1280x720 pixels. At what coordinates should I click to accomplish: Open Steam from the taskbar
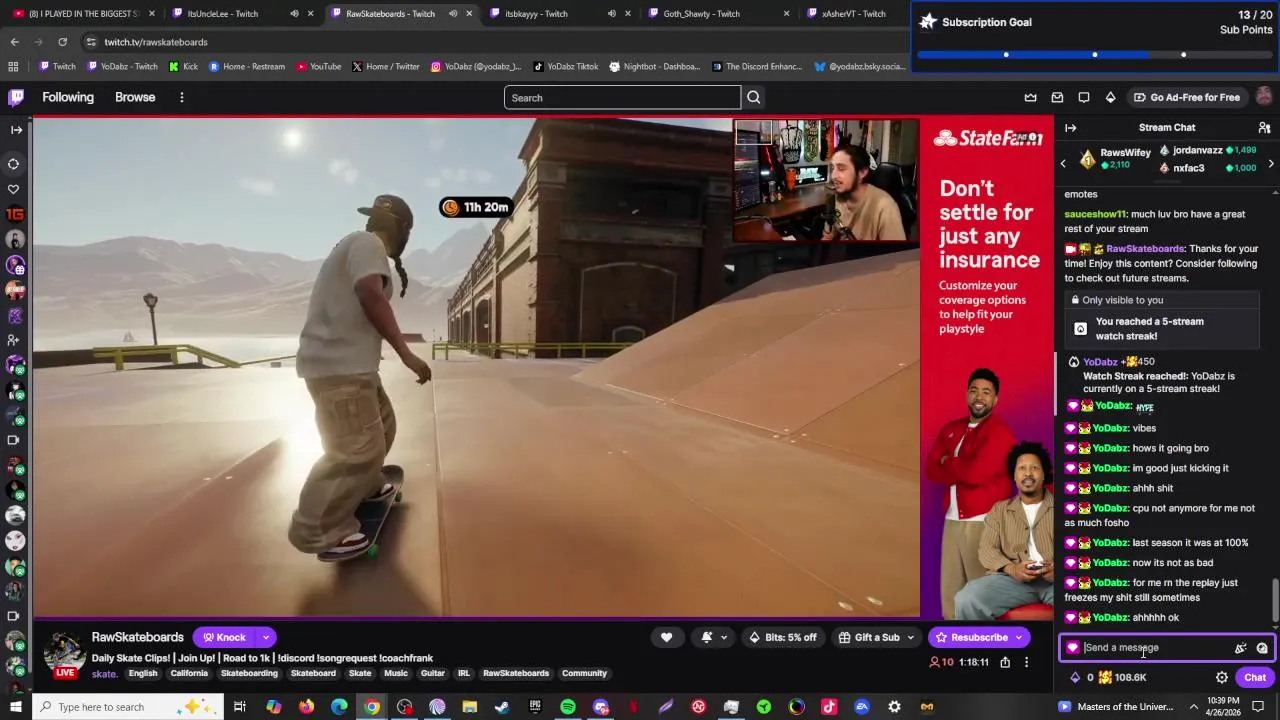[x=502, y=707]
